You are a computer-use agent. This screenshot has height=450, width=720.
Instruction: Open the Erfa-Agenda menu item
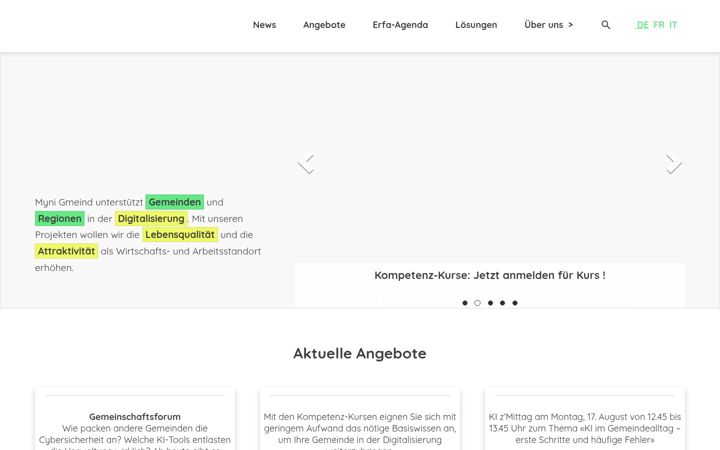[400, 25]
